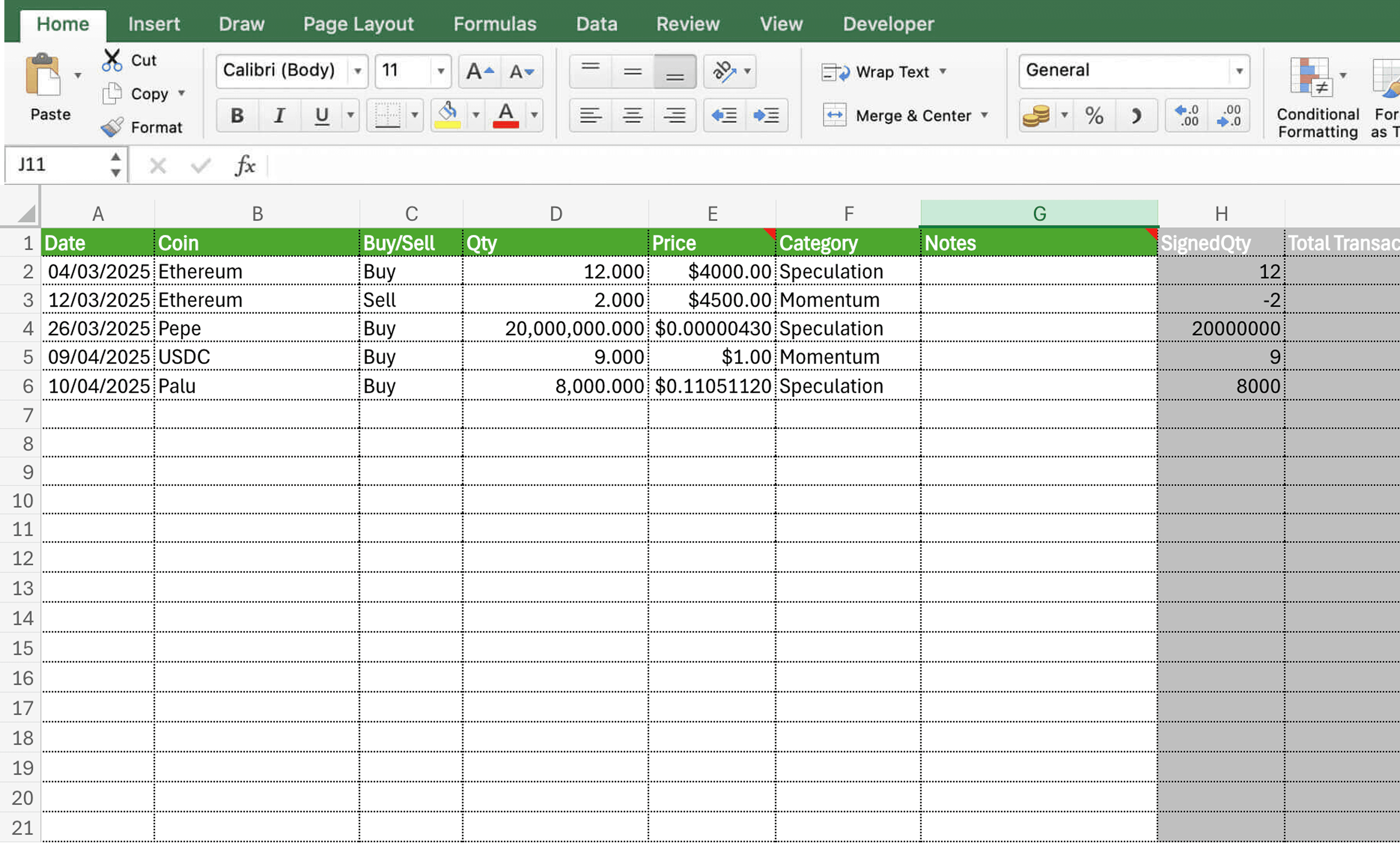The image size is (1400, 847).
Task: Toggle Bold formatting
Action: [x=237, y=115]
